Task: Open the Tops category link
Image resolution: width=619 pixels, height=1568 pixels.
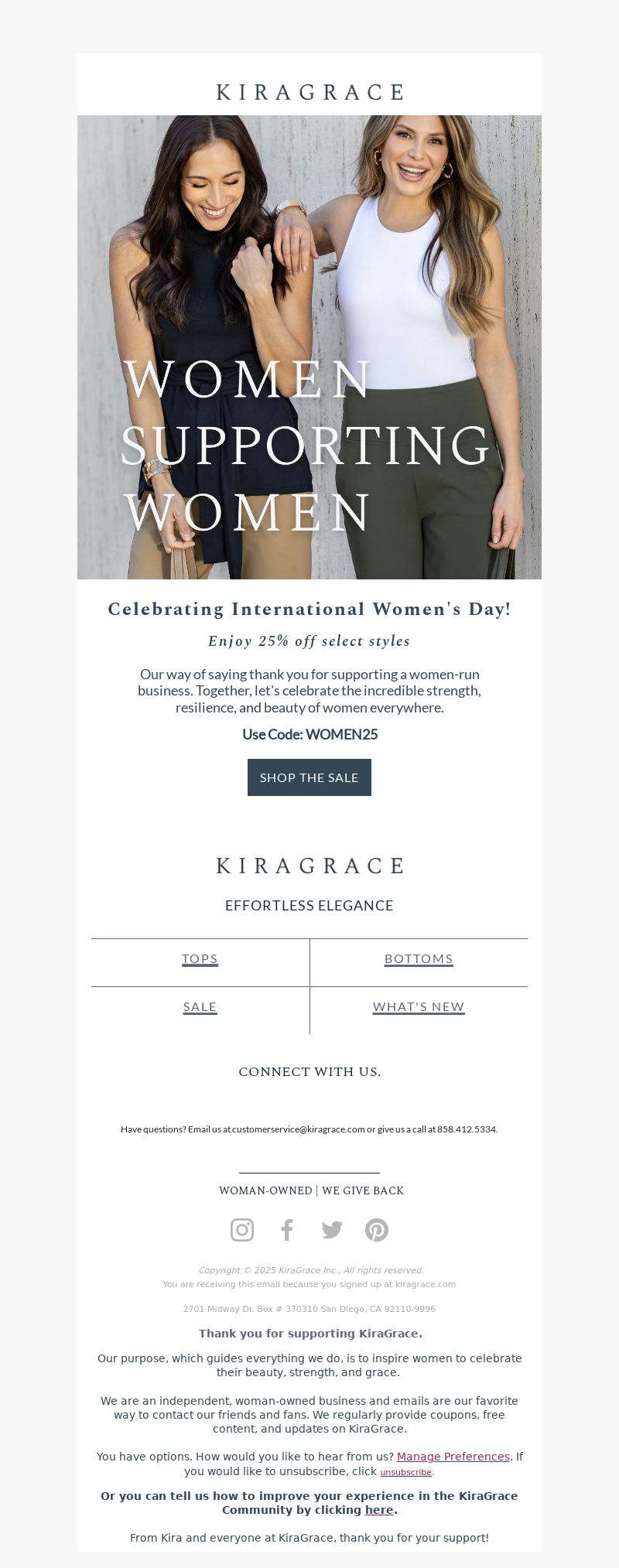Action: [x=200, y=959]
